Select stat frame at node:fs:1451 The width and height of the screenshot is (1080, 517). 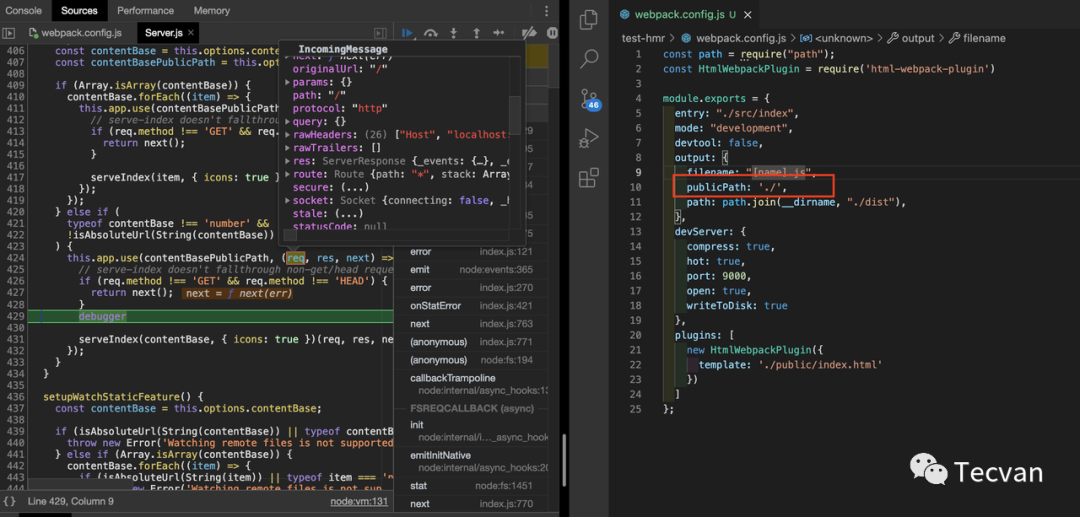click(472, 486)
